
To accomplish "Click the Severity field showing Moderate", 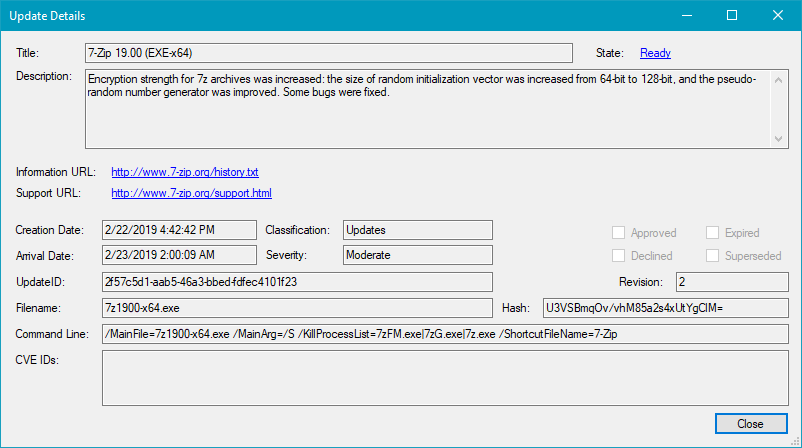I will pos(417,255).
